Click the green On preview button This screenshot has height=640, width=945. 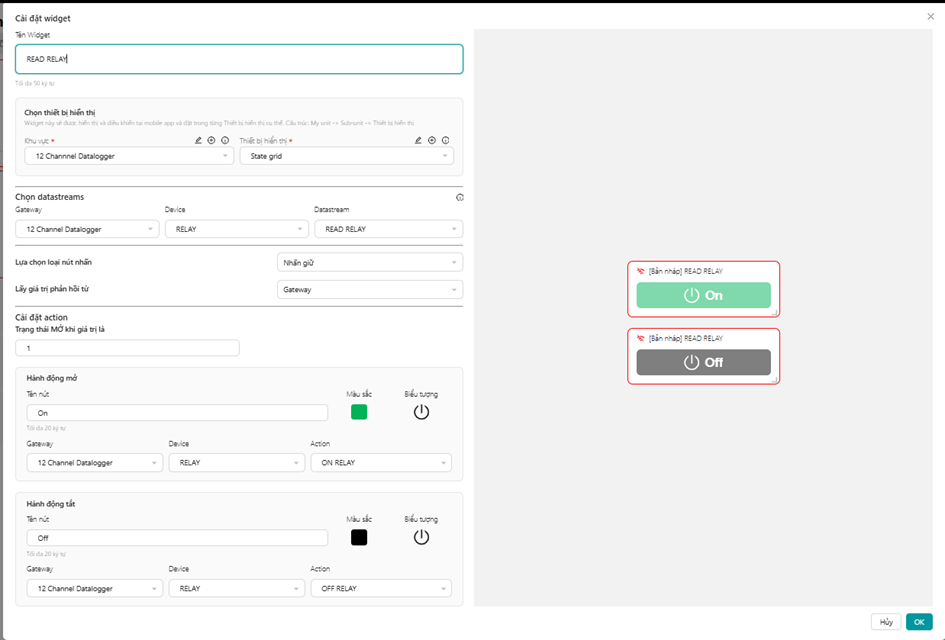(x=703, y=295)
